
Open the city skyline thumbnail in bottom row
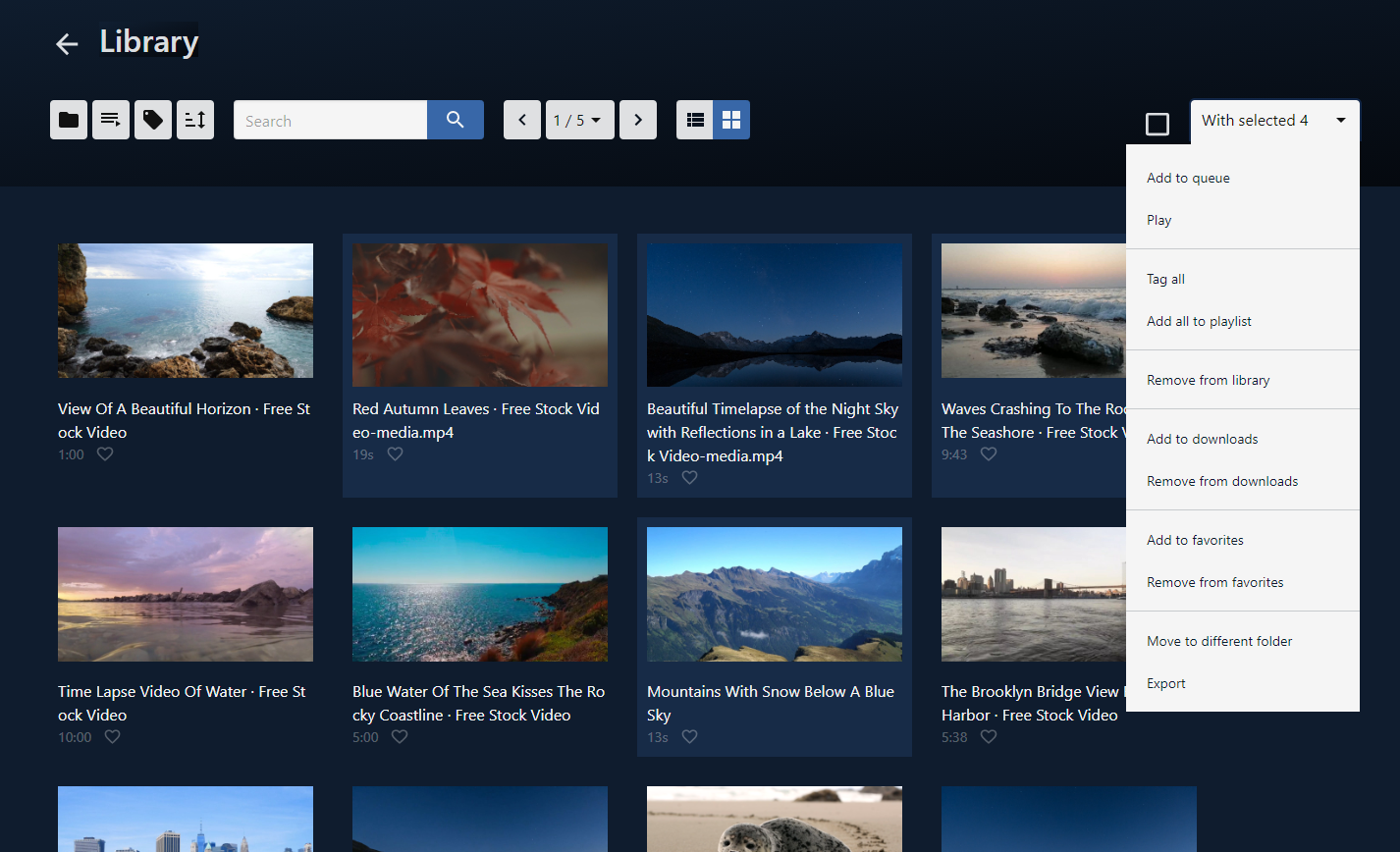(186, 819)
